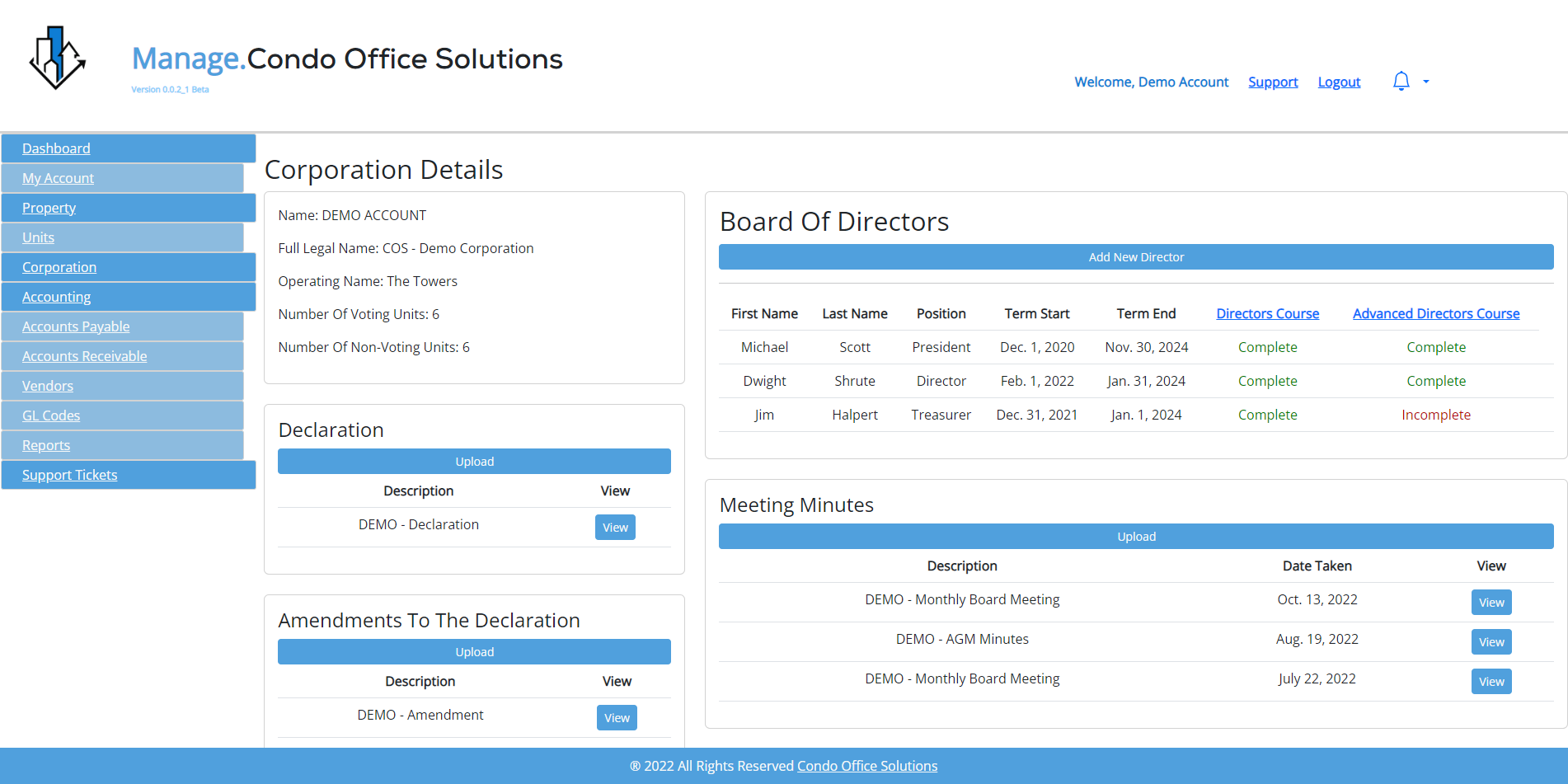Open the Directors Course link

tap(1267, 313)
